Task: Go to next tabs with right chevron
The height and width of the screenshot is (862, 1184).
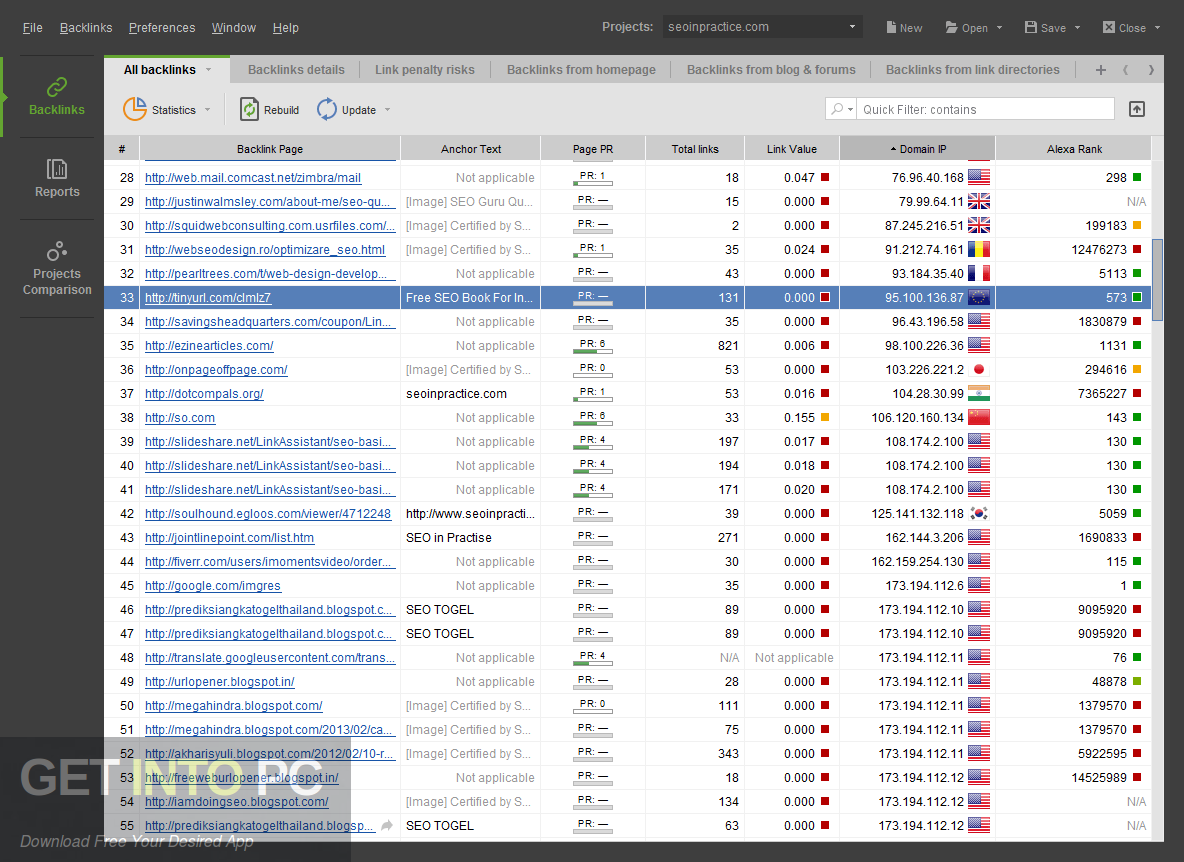Action: (x=1151, y=69)
